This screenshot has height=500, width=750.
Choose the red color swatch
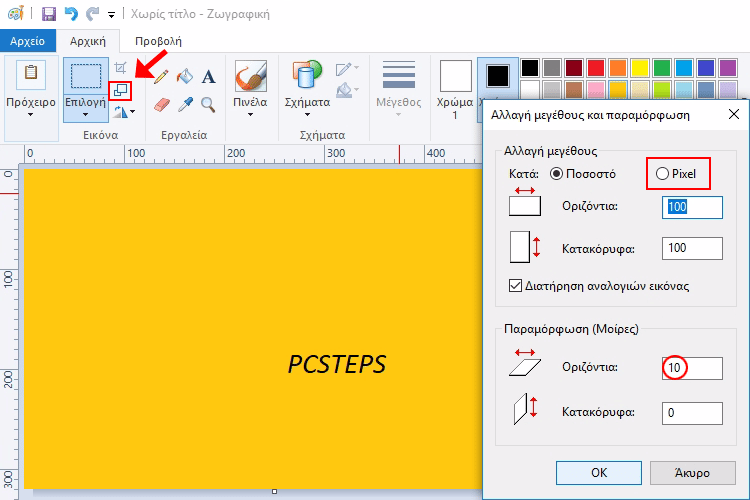(596, 68)
